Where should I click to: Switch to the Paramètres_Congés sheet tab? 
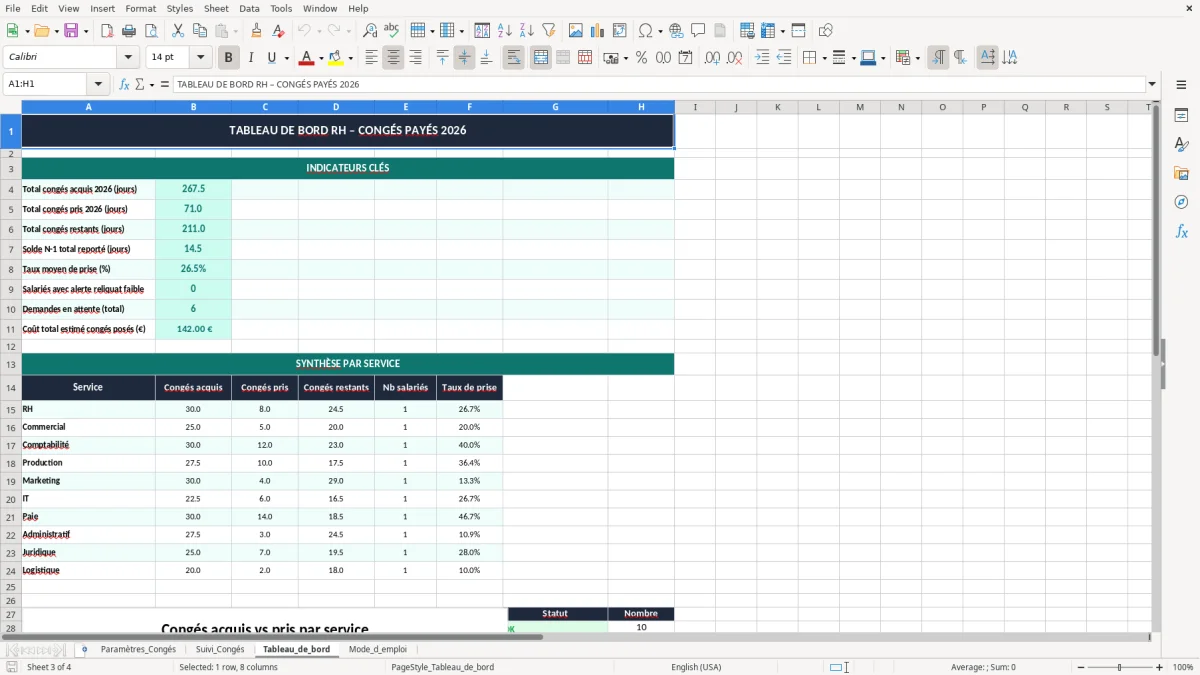(138, 649)
